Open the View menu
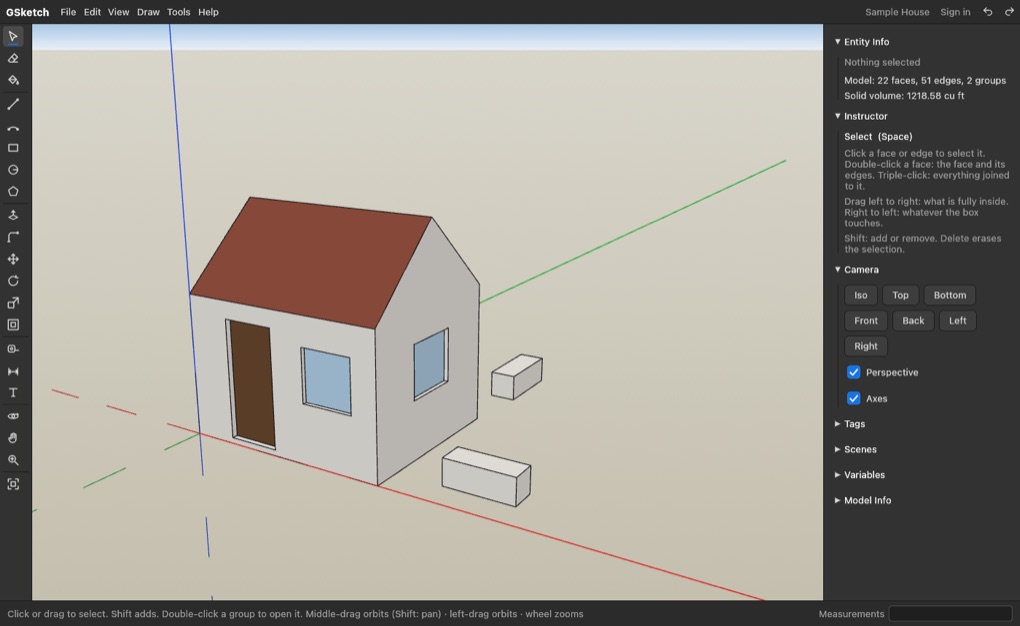Screen dimensions: 1020x626 click(118, 12)
